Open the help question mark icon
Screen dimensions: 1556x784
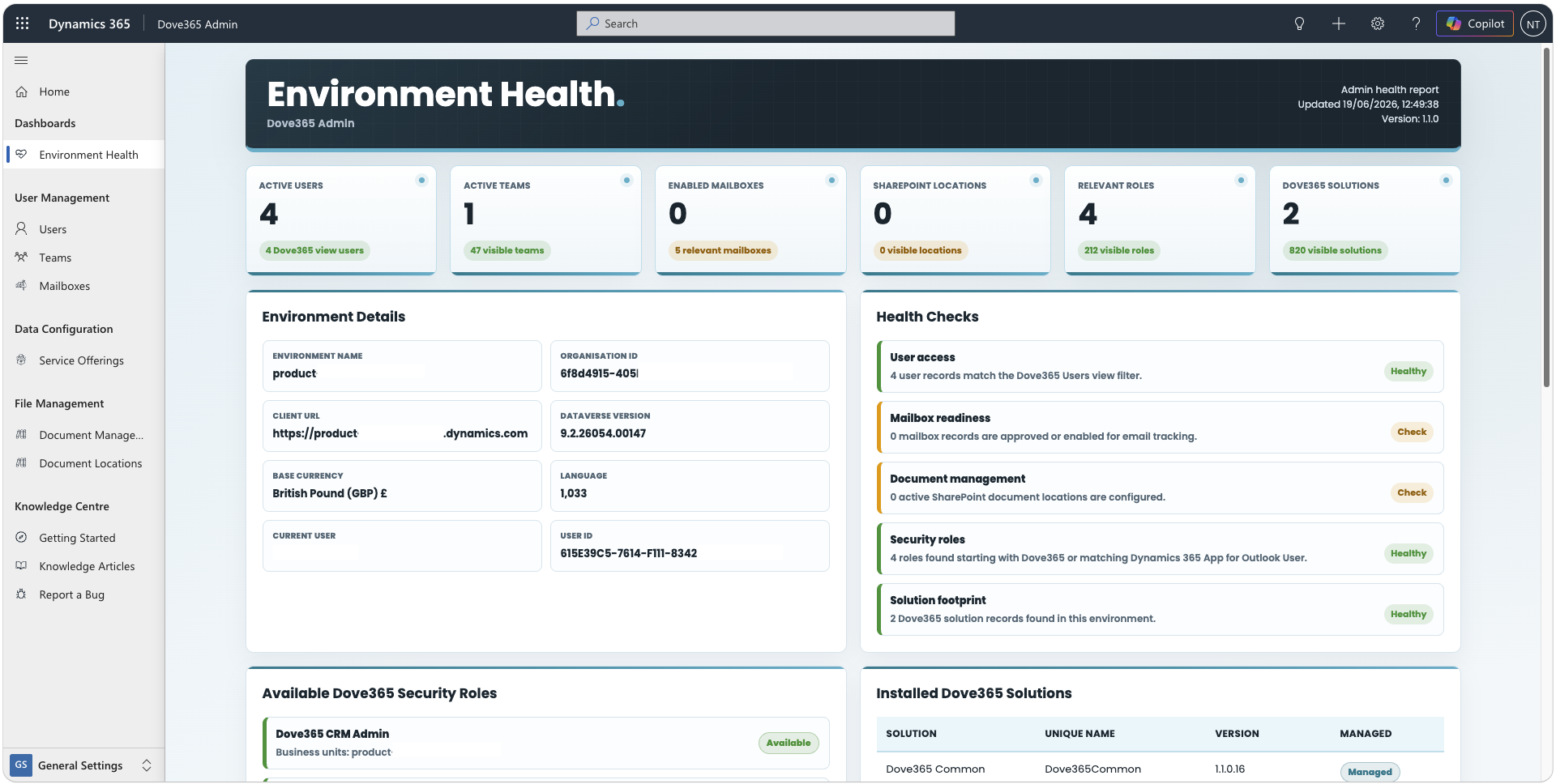click(1416, 23)
